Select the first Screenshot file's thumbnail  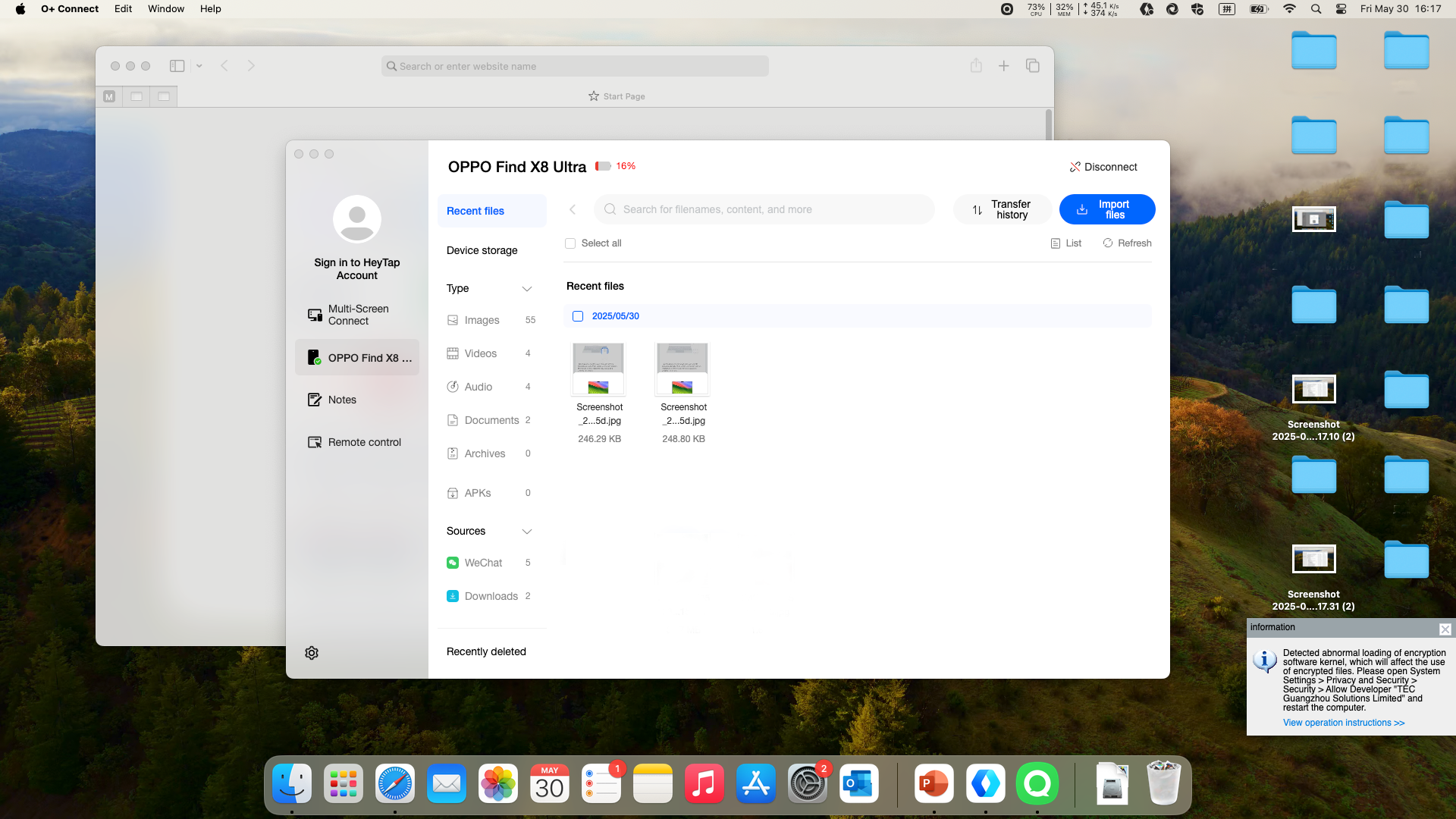click(x=598, y=369)
